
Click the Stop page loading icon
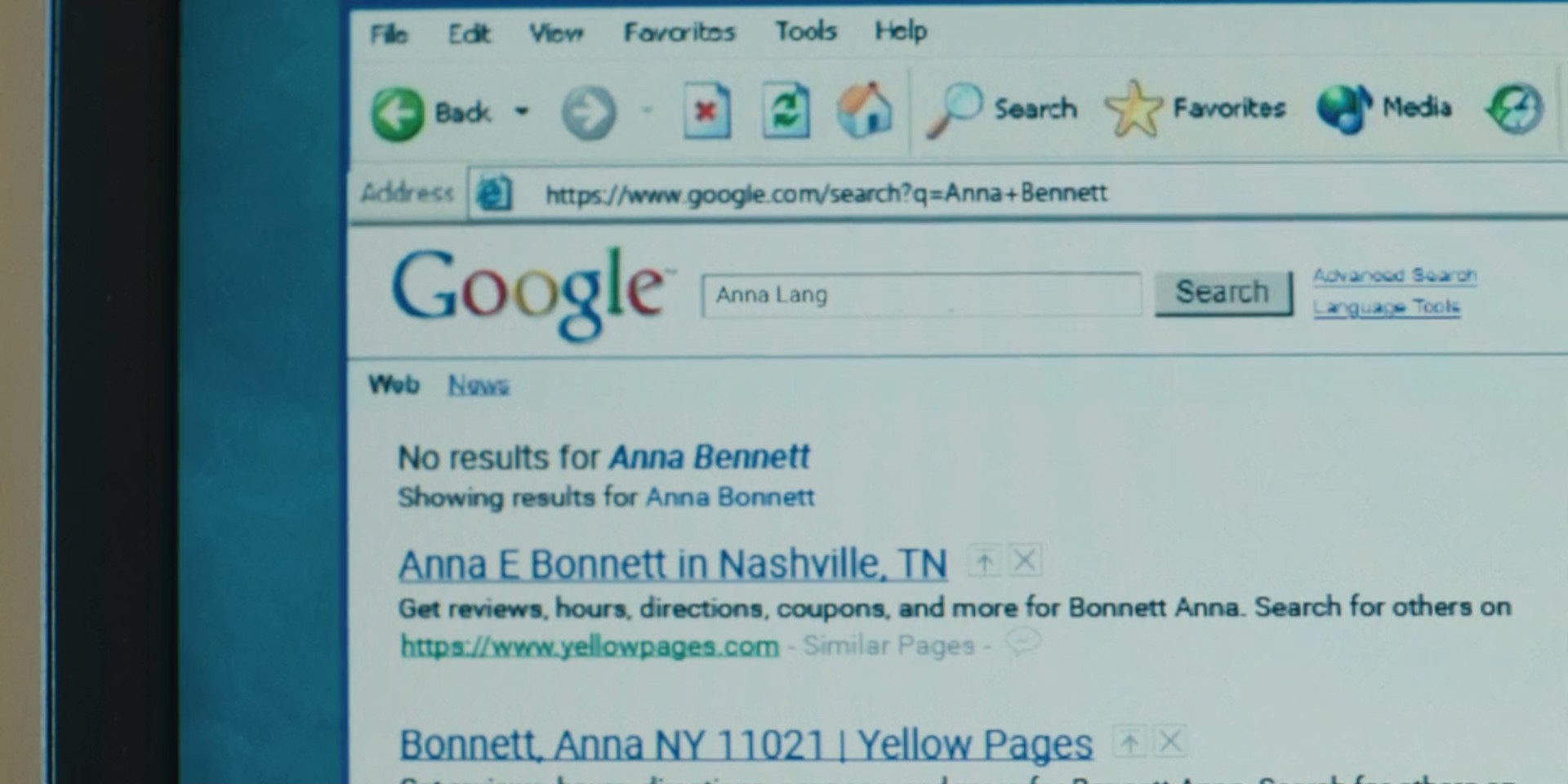[x=706, y=110]
